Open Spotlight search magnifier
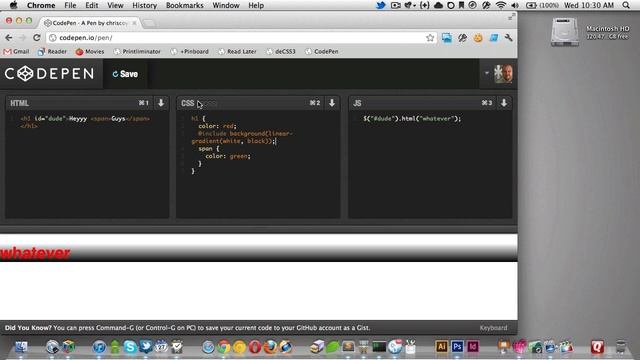Image resolution: width=640 pixels, height=360 pixels. 626,5
